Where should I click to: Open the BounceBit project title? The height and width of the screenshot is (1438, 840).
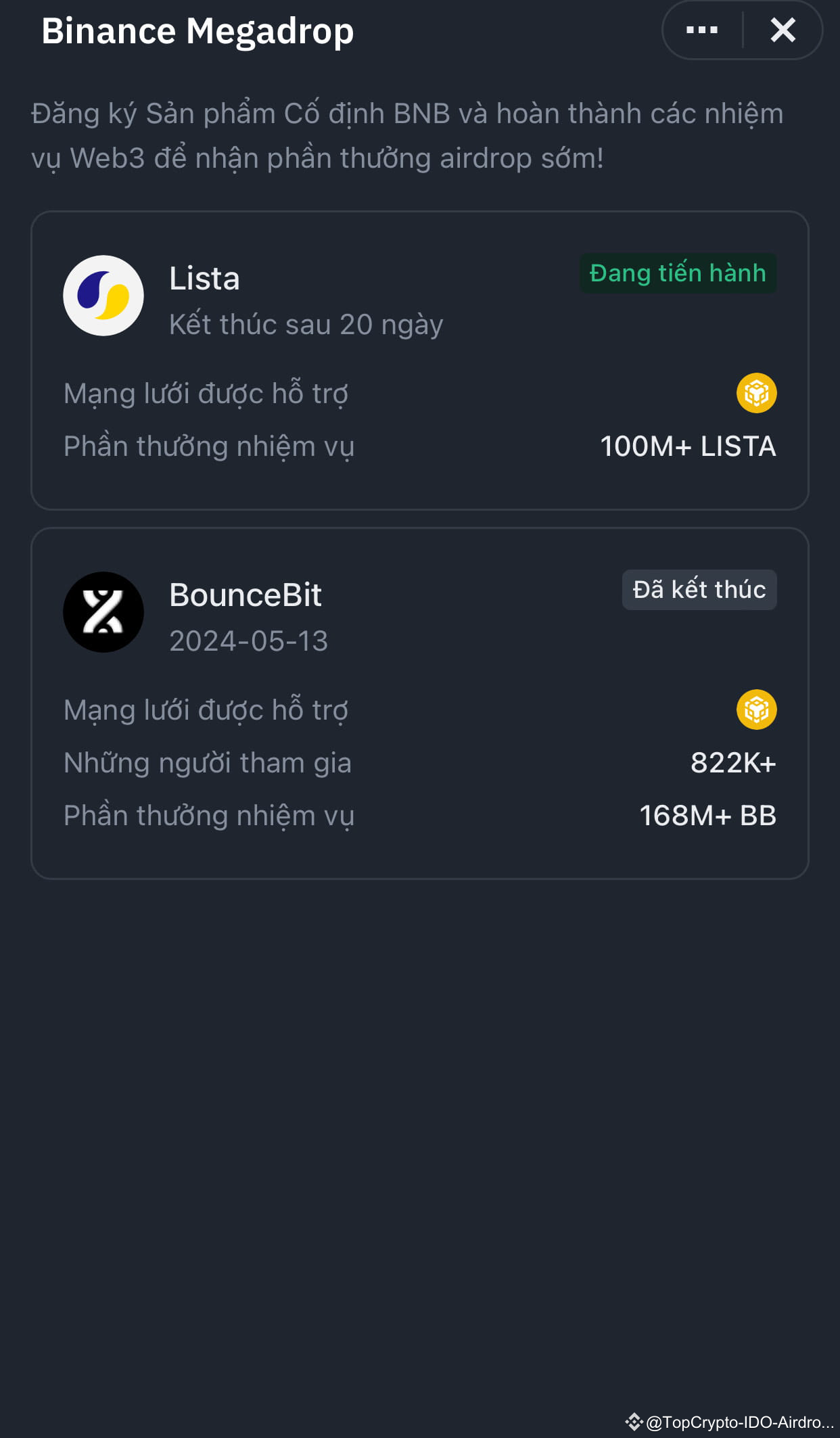[246, 595]
